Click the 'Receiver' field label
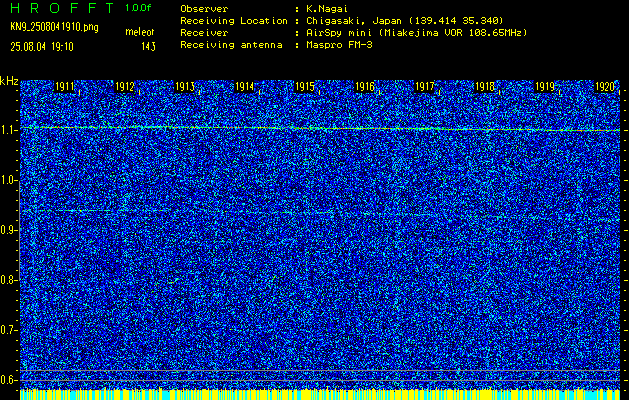Viewport: 629px width, 400px height. tap(204, 33)
